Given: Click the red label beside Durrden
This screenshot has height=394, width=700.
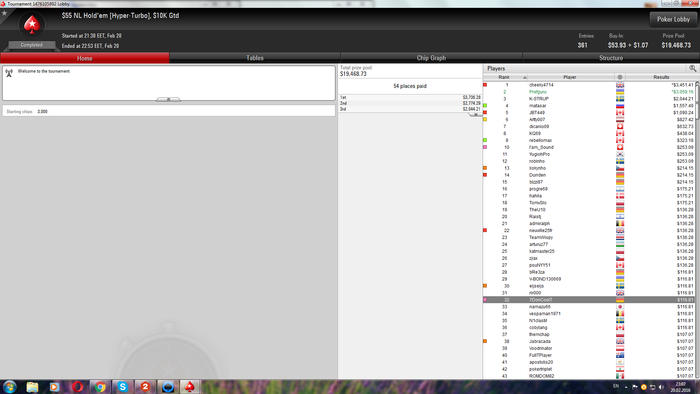Looking at the screenshot, I should click(485, 175).
